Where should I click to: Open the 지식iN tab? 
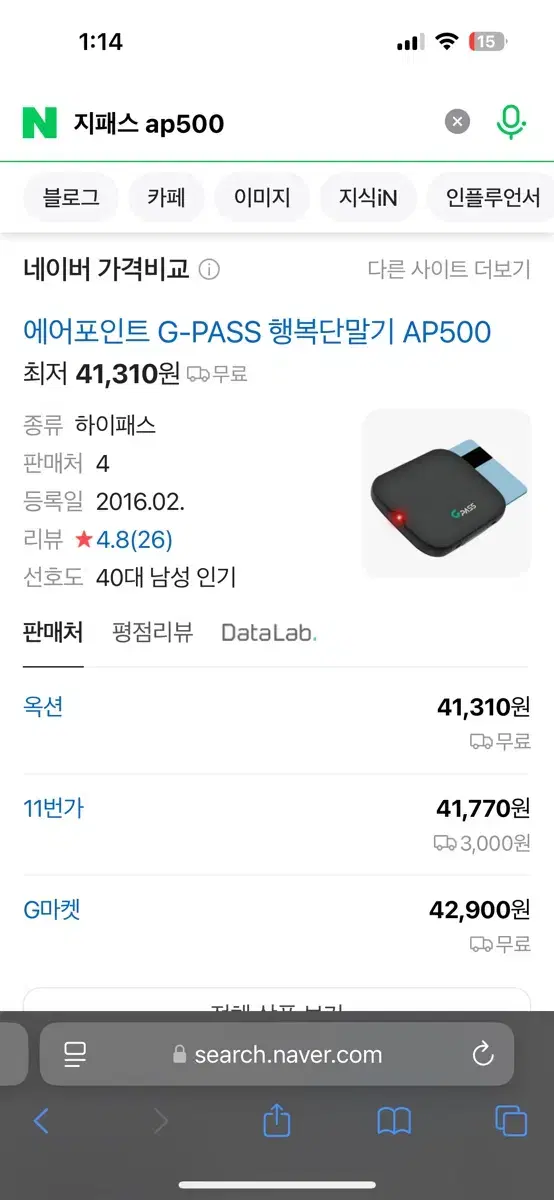[368, 198]
